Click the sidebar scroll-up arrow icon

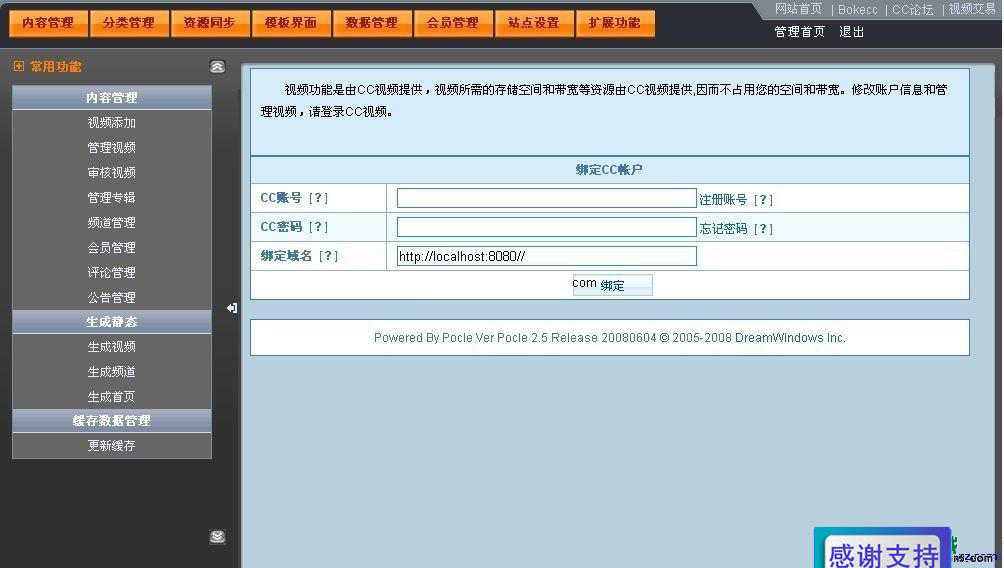[x=218, y=67]
